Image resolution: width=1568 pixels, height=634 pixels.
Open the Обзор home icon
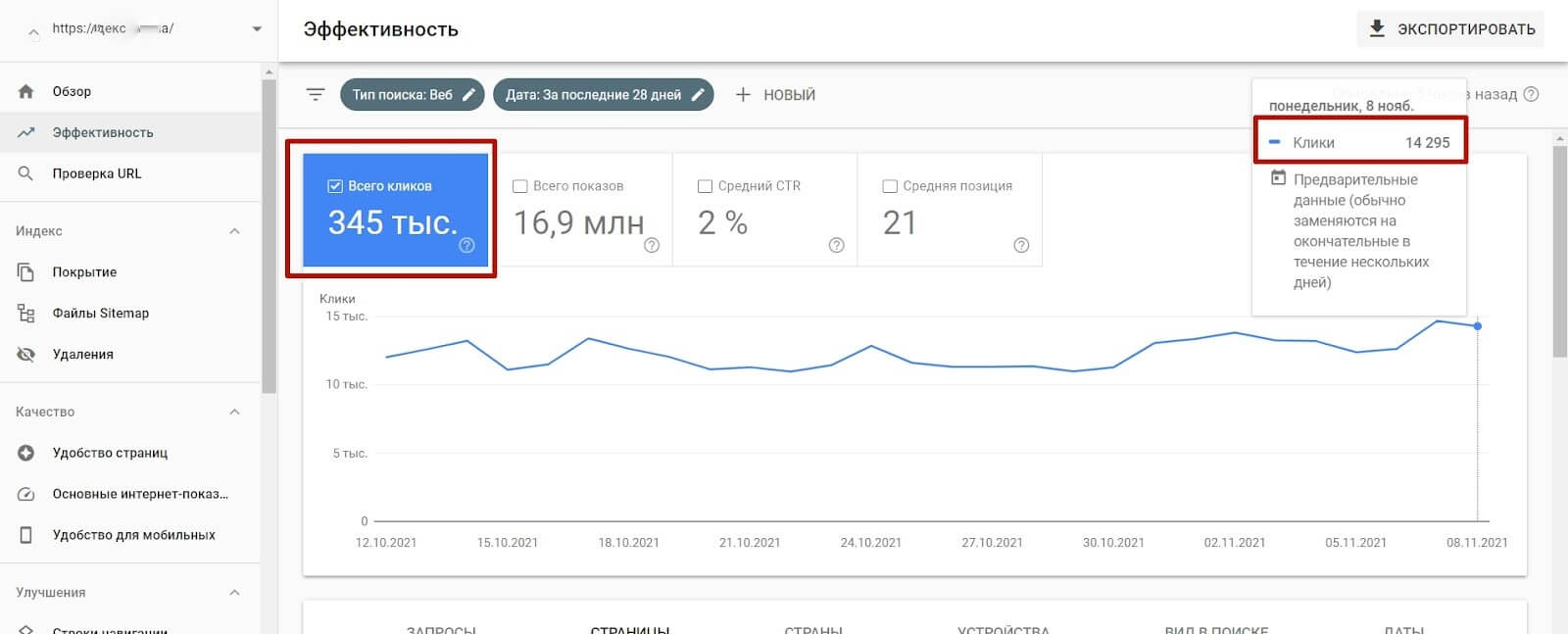tap(26, 91)
